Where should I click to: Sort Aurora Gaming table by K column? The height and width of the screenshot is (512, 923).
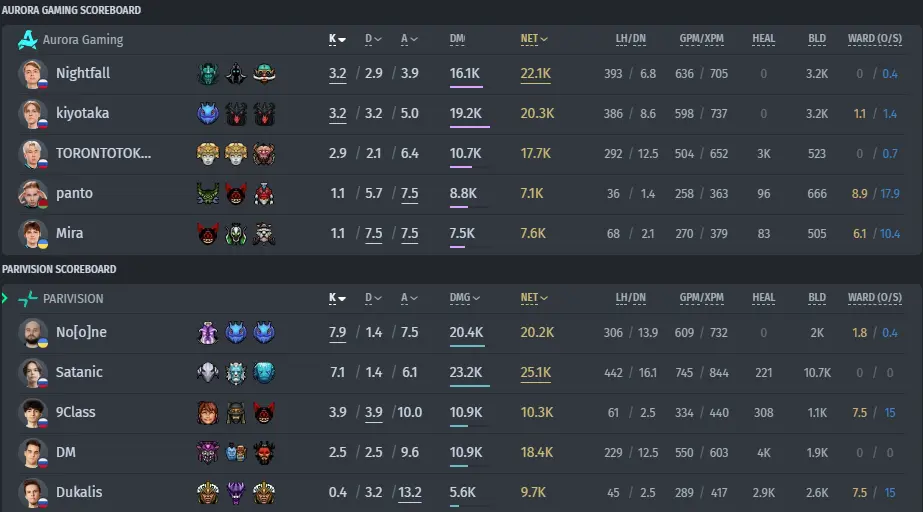337,39
